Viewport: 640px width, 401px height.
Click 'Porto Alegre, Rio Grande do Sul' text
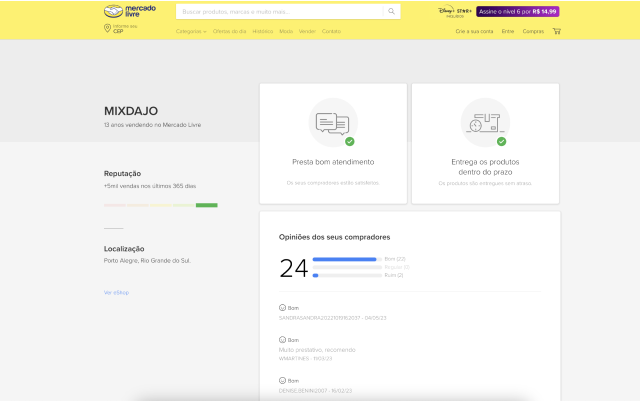[x=147, y=261]
